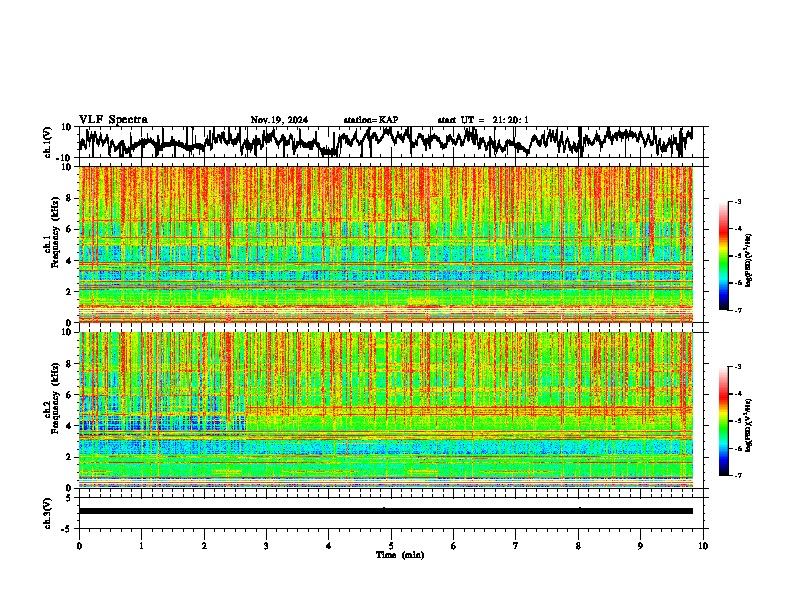
Task: Click the ch.1 color scale bar
Action: [723, 256]
